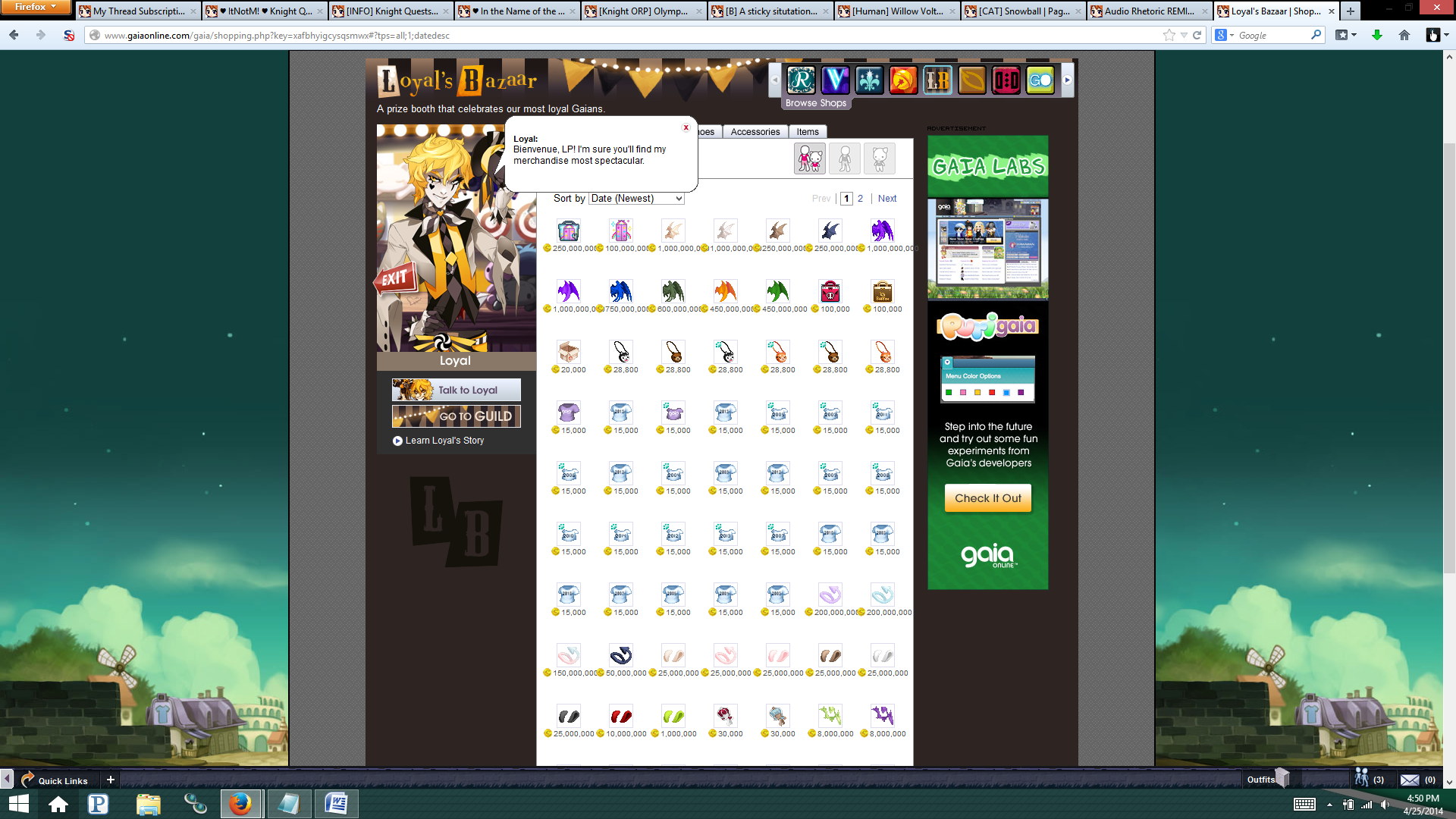The height and width of the screenshot is (819, 1456).
Task: Switch to My Thread Subscriptions browser tab
Action: click(x=138, y=11)
